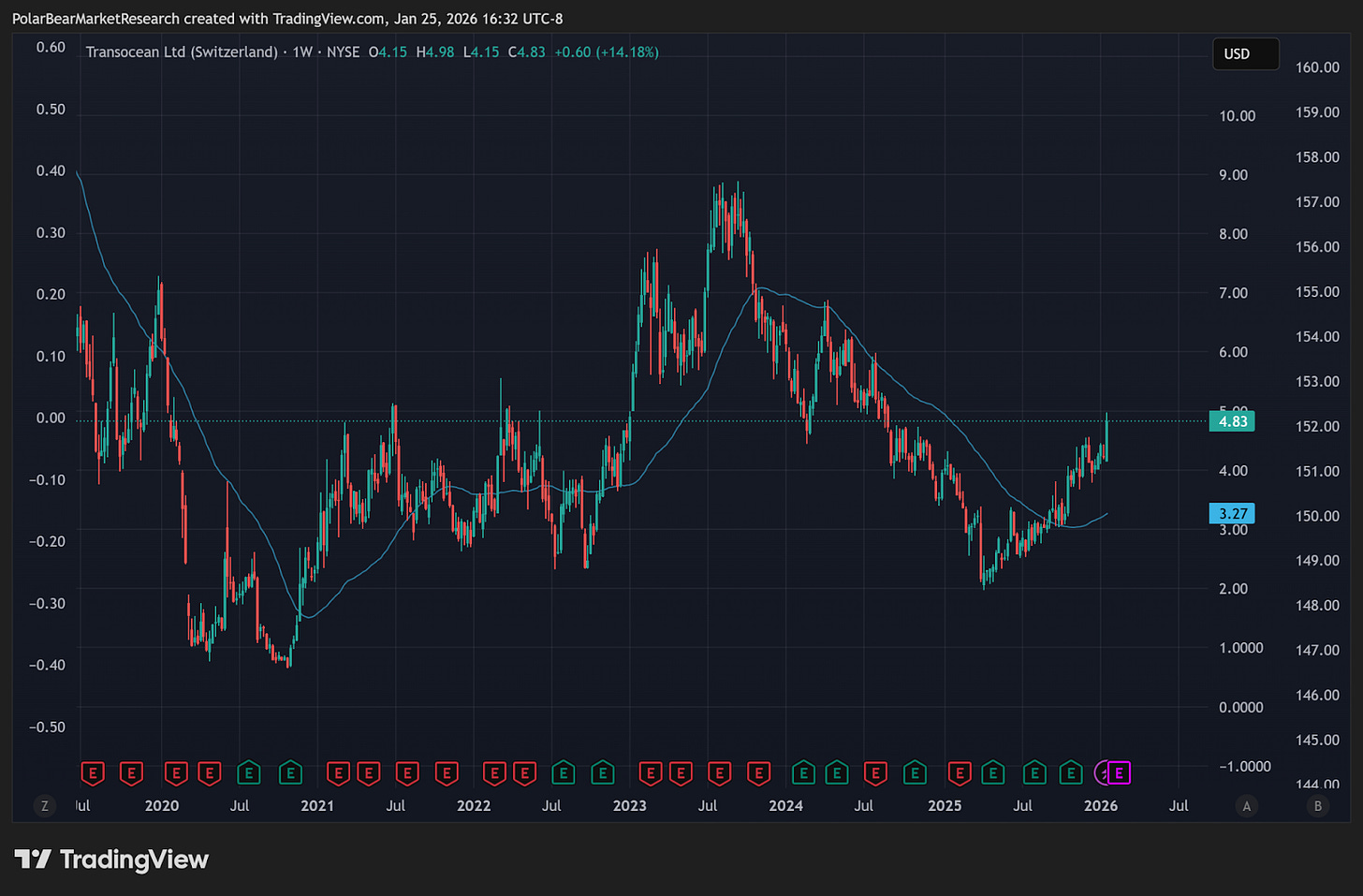This screenshot has height=896, width=1363.
Task: Click the 2025 label on the time axis
Action: tap(945, 806)
